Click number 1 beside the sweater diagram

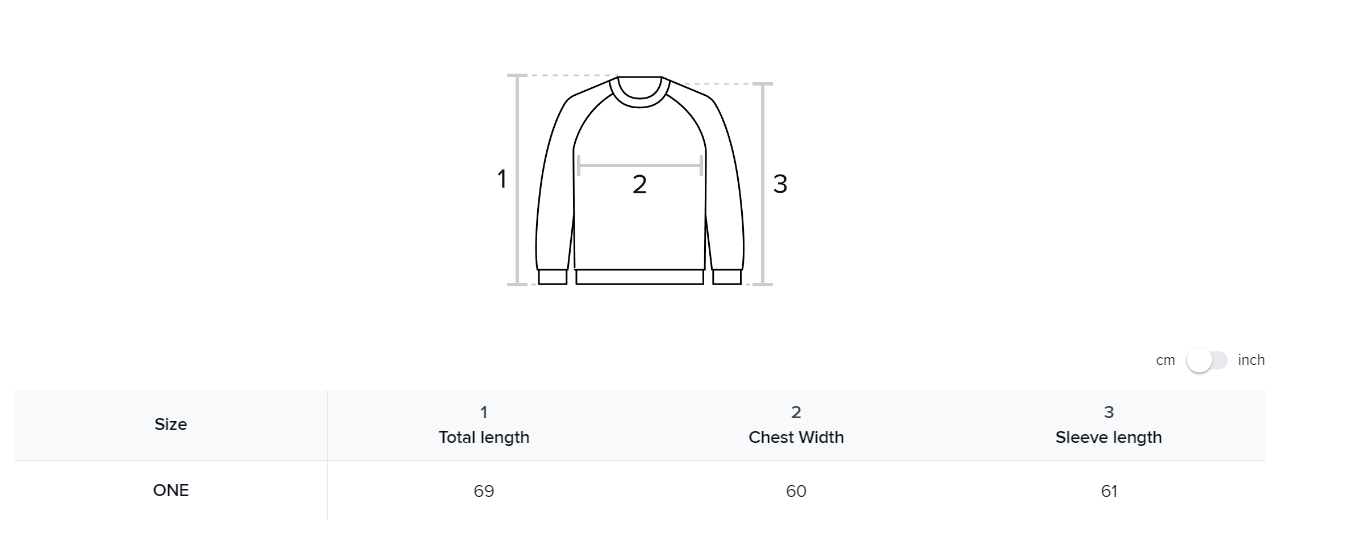pos(502,180)
